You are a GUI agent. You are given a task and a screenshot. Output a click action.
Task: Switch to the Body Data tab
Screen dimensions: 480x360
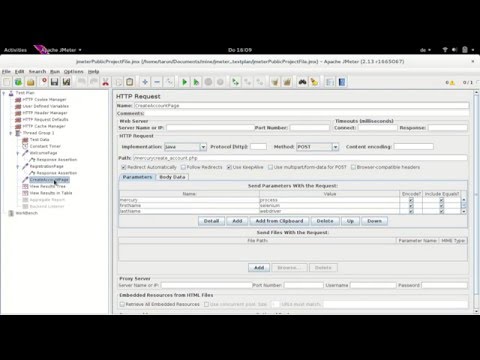click(x=172, y=177)
